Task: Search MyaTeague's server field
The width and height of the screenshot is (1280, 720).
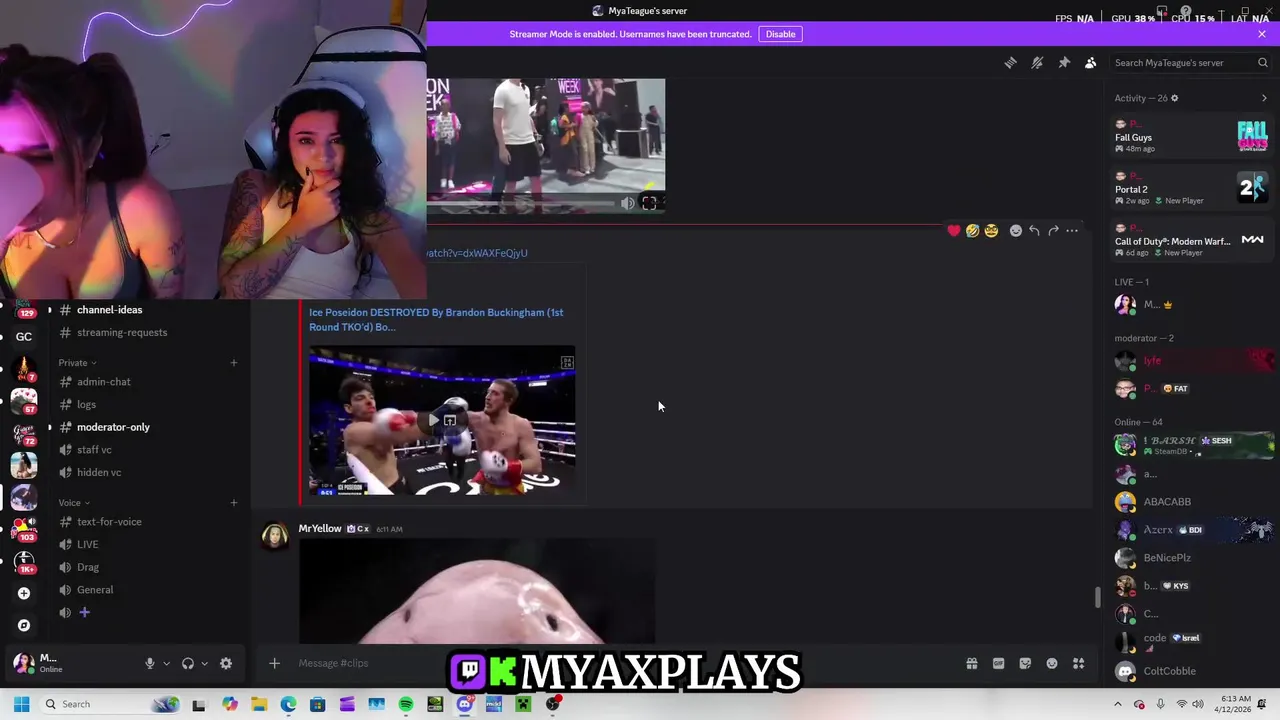Action: pos(1190,62)
